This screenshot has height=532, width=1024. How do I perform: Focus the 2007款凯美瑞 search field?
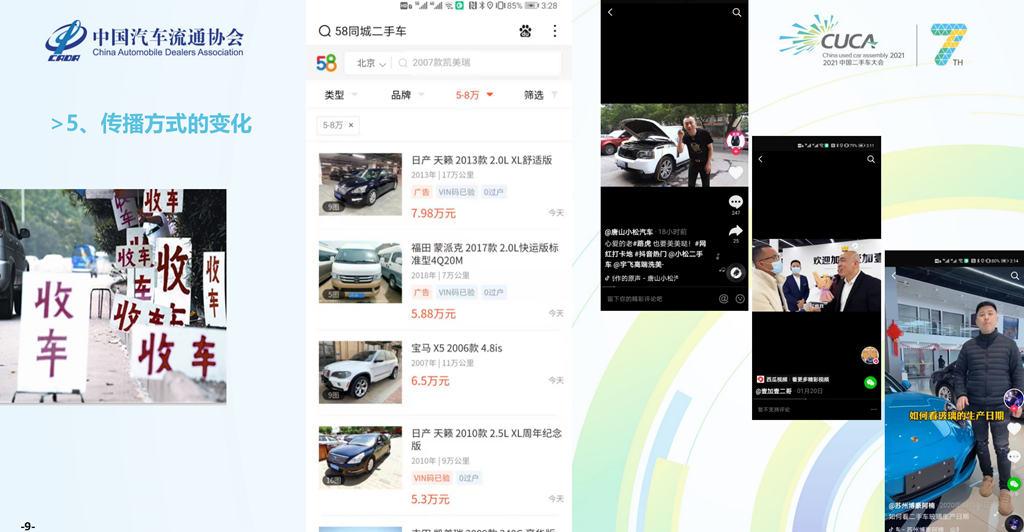point(477,63)
